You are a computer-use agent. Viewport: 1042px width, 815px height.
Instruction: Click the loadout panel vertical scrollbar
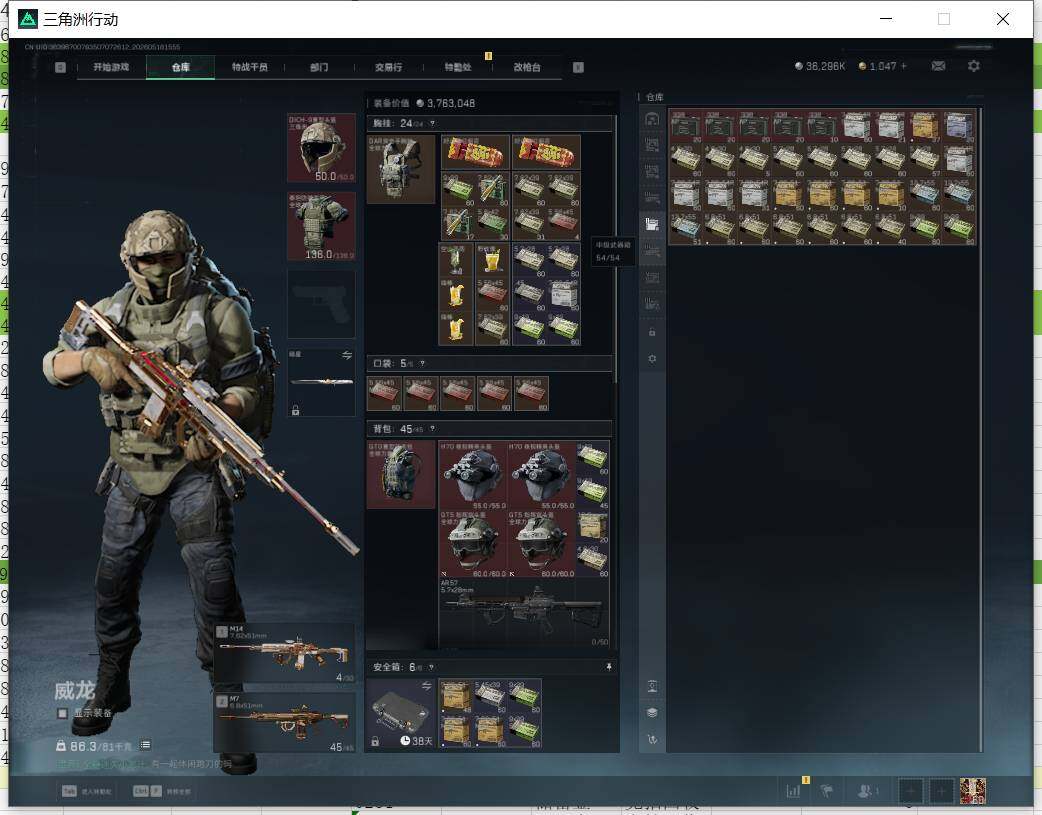pos(616,249)
